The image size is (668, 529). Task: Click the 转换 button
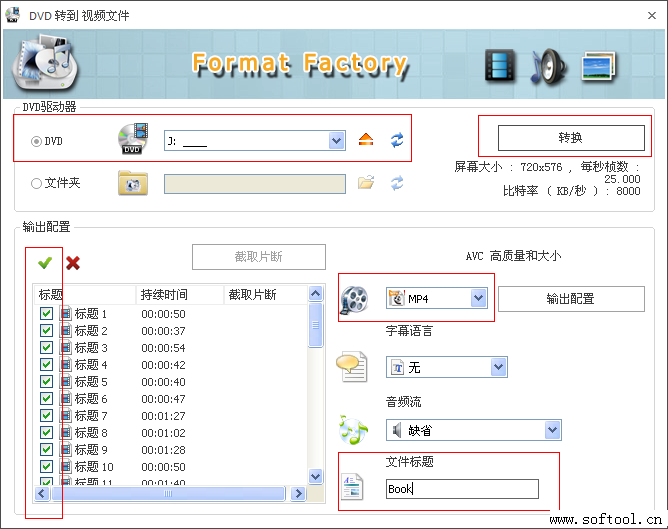pyautogui.click(x=571, y=138)
